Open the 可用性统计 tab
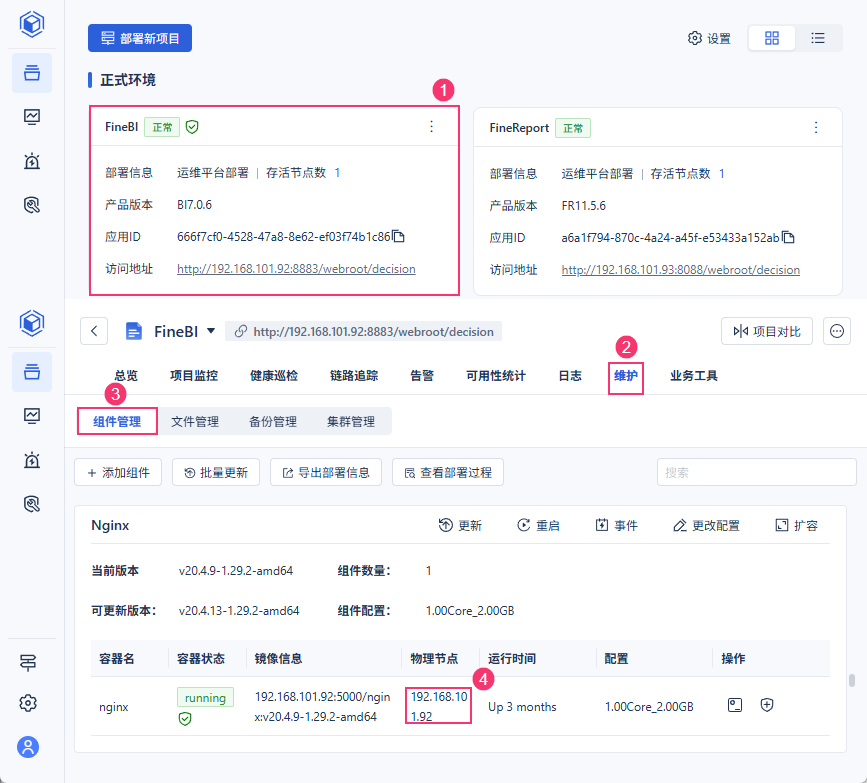This screenshot has width=867, height=783. click(x=496, y=376)
